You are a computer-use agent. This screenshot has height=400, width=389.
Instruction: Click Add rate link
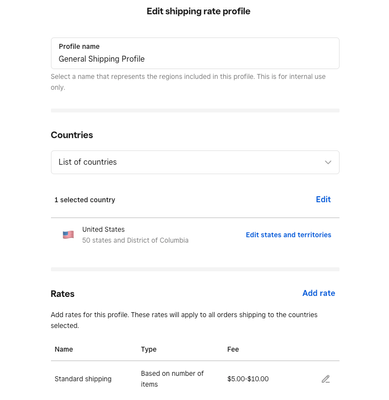[x=319, y=293]
